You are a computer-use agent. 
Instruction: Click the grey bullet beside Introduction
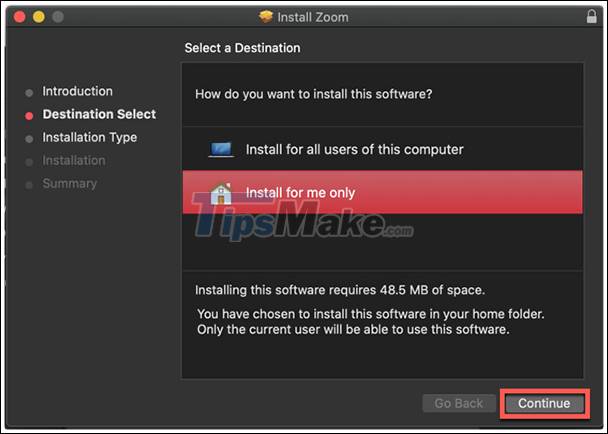click(29, 93)
